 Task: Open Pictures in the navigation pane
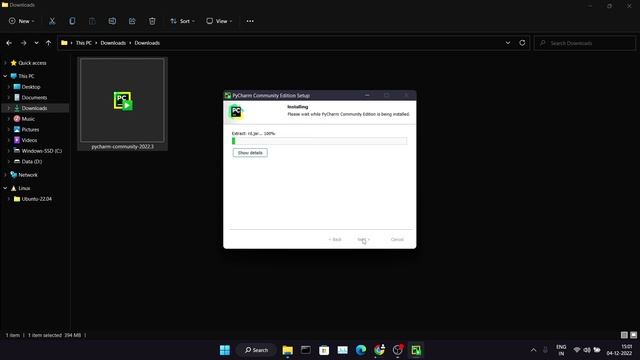[x=30, y=129]
